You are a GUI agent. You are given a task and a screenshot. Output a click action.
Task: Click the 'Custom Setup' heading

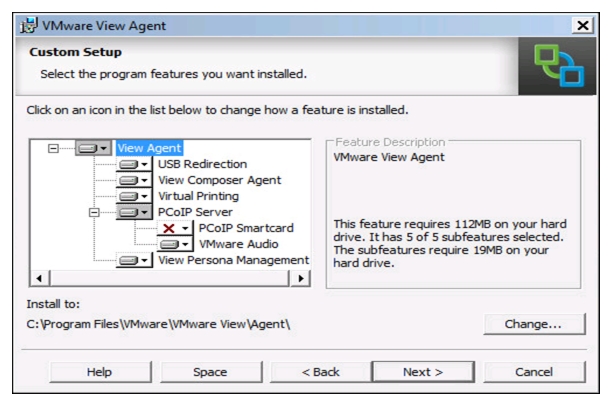point(75,52)
